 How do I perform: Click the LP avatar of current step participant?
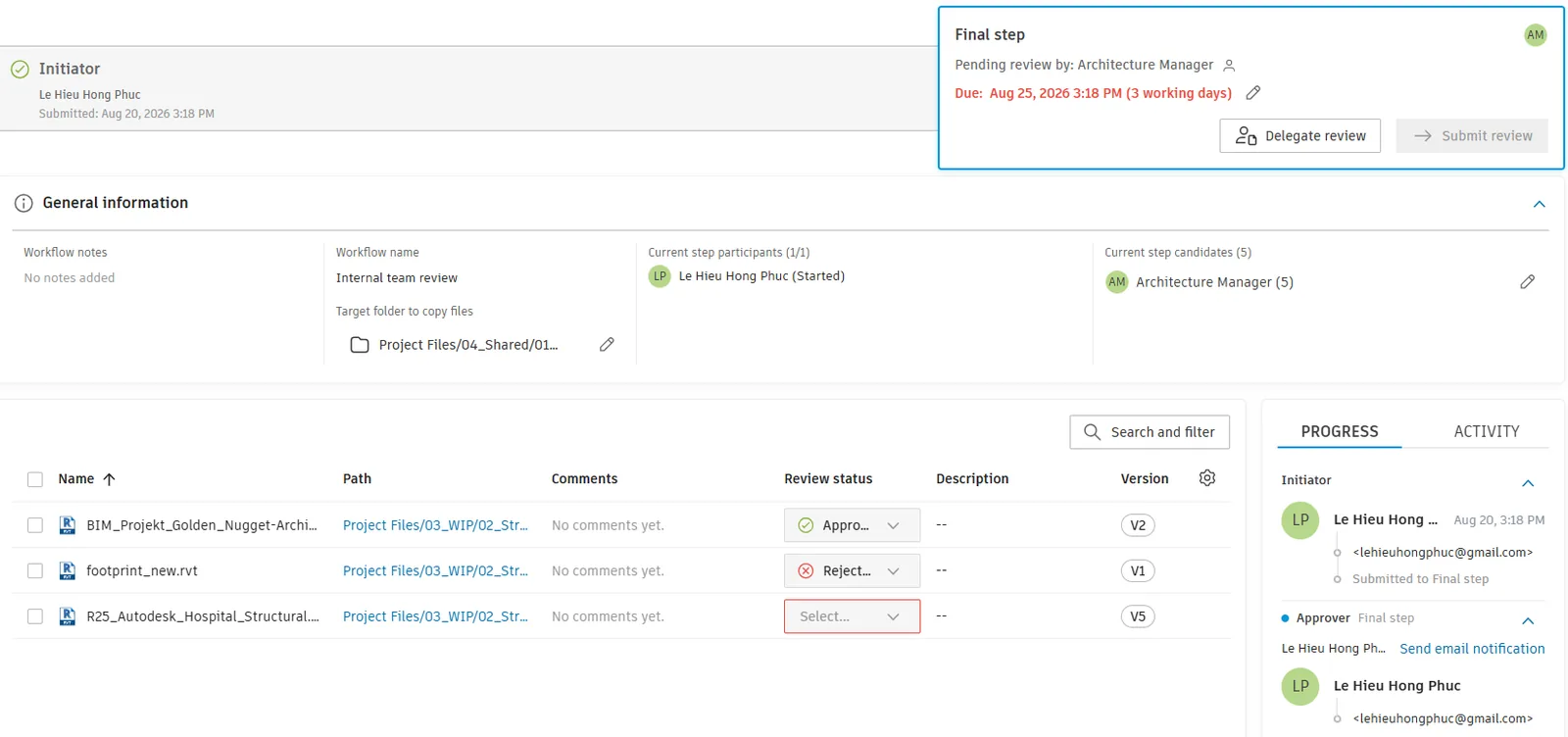(x=660, y=276)
